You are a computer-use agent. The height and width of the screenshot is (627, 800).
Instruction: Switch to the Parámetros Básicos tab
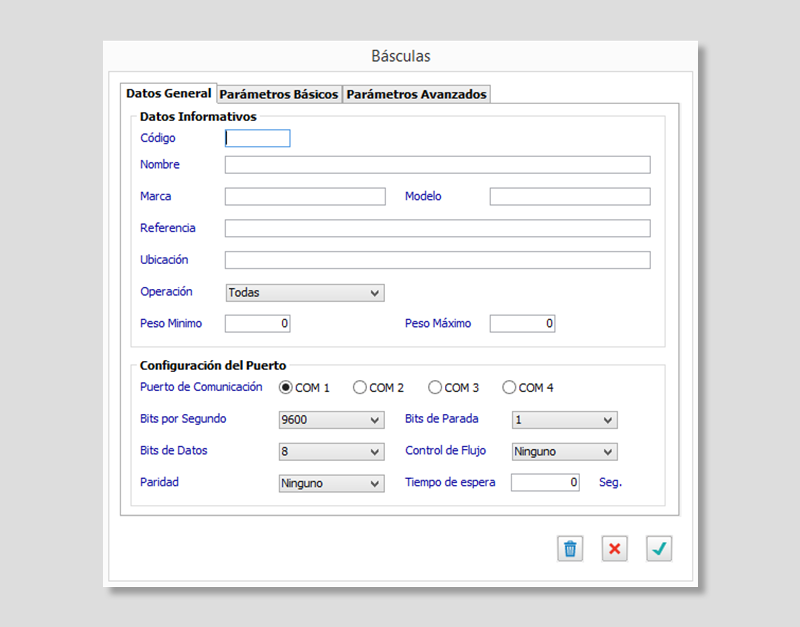click(279, 94)
